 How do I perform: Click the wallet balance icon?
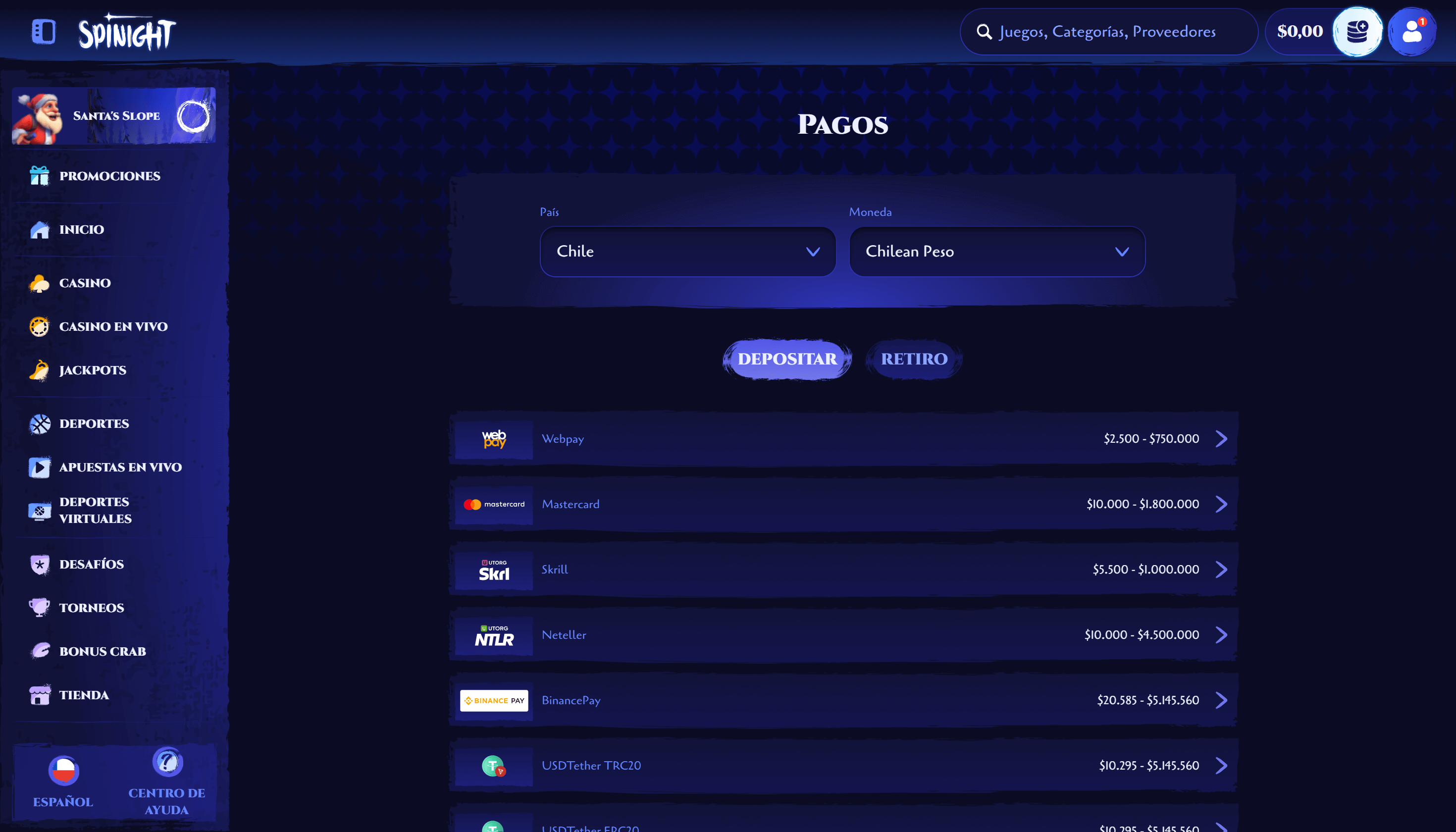[1357, 30]
